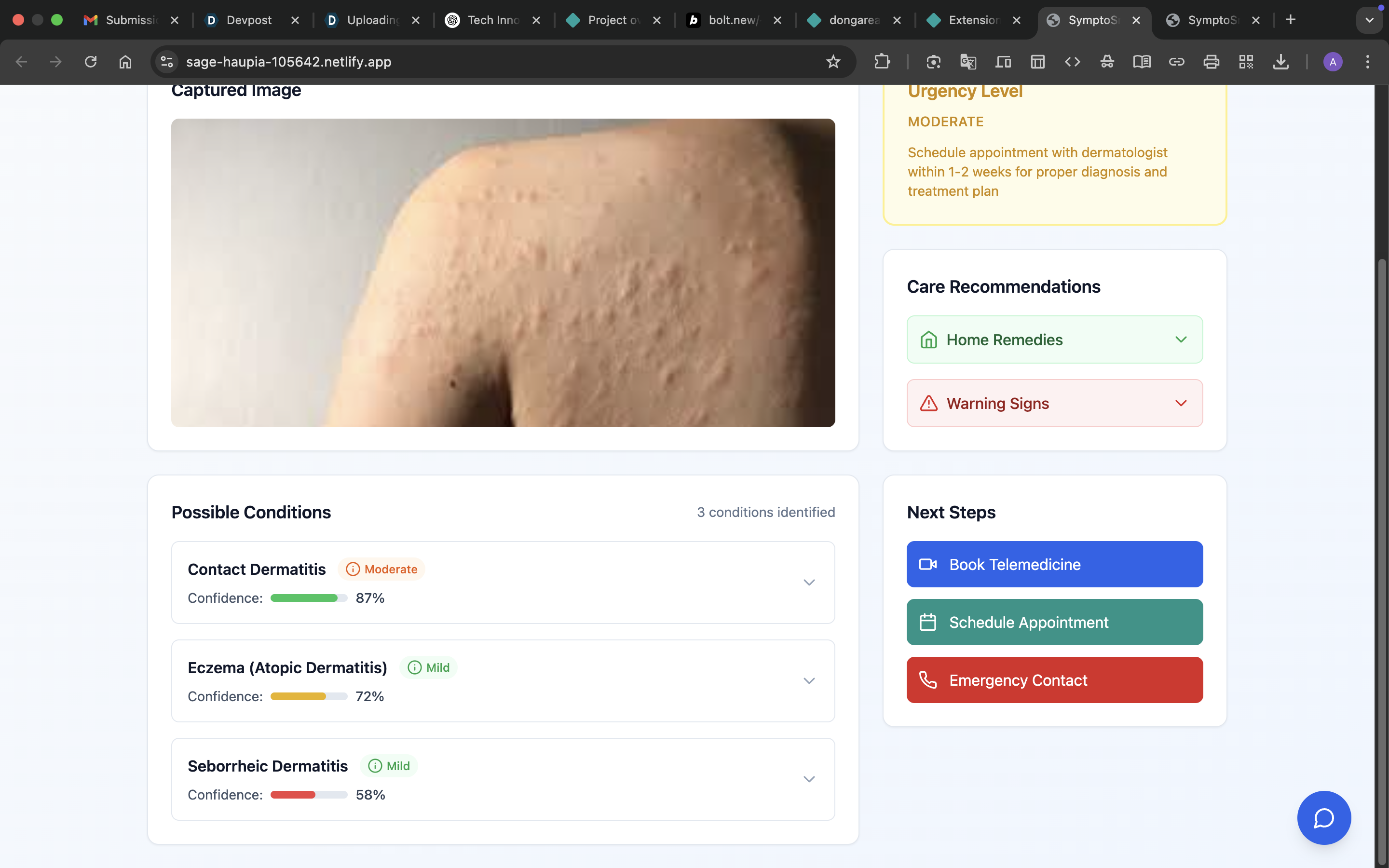Screen dimensions: 1389x868
Task: Expand the Contact Dermatitis condition card
Action: pyautogui.click(x=809, y=582)
